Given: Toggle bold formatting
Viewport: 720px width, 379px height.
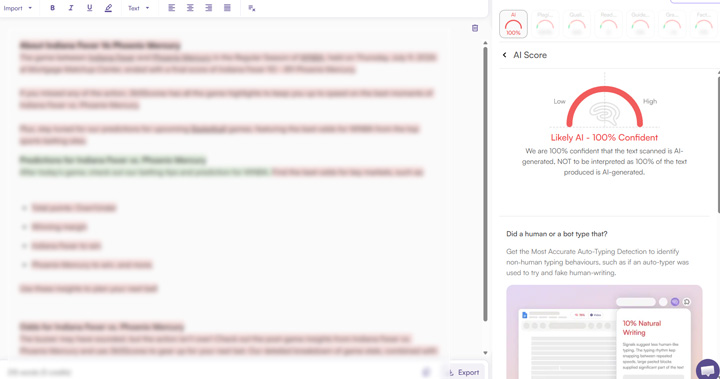Looking at the screenshot, I should coord(52,8).
